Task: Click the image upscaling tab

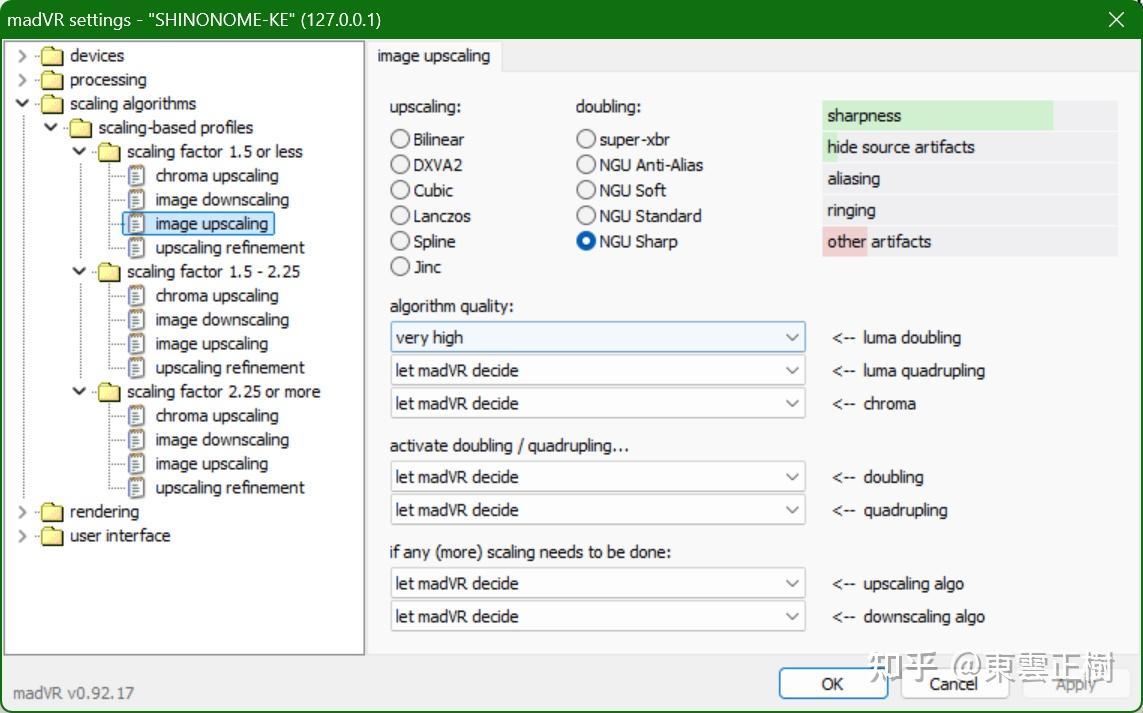Action: coord(434,56)
